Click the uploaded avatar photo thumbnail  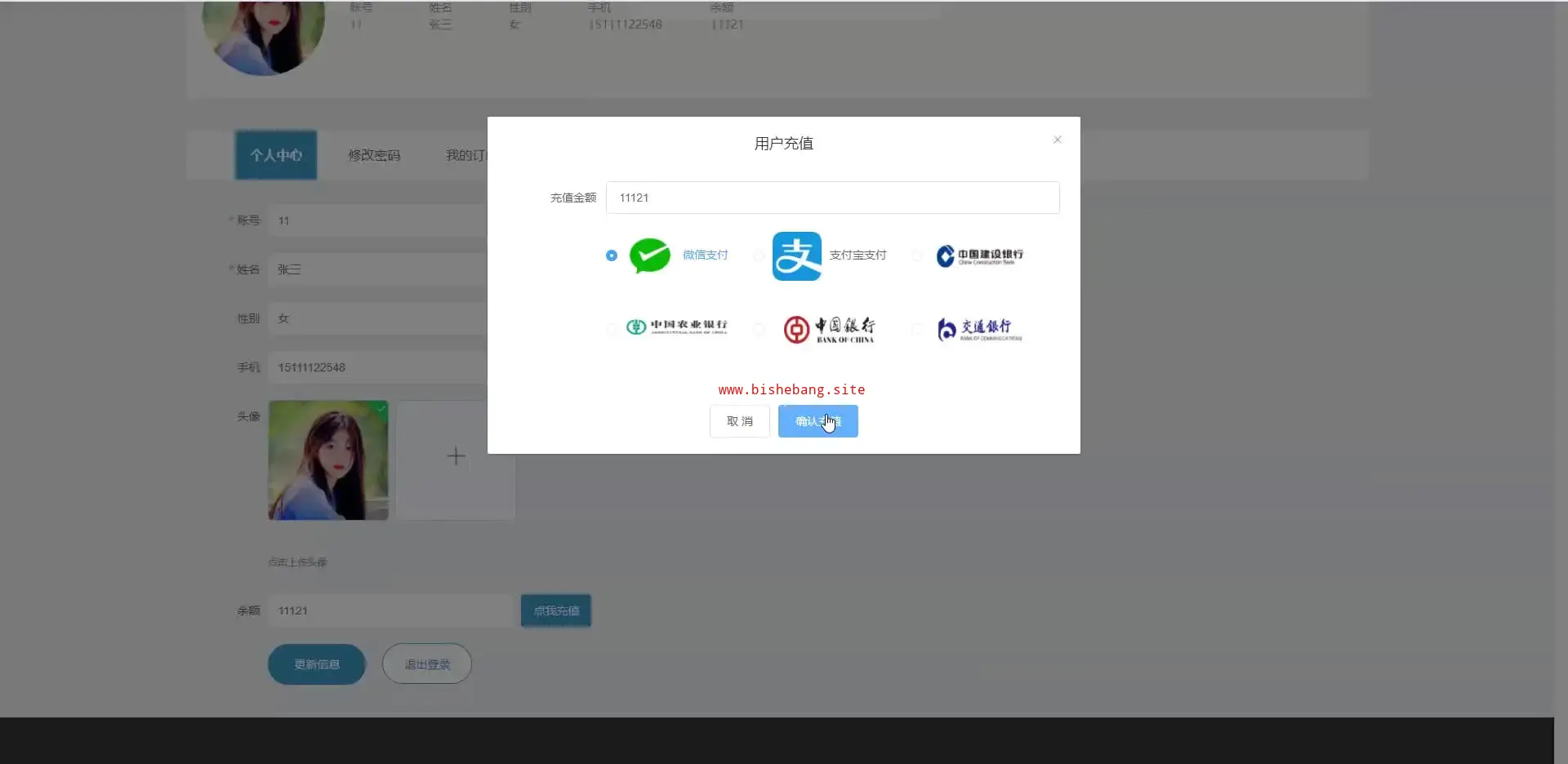328,460
